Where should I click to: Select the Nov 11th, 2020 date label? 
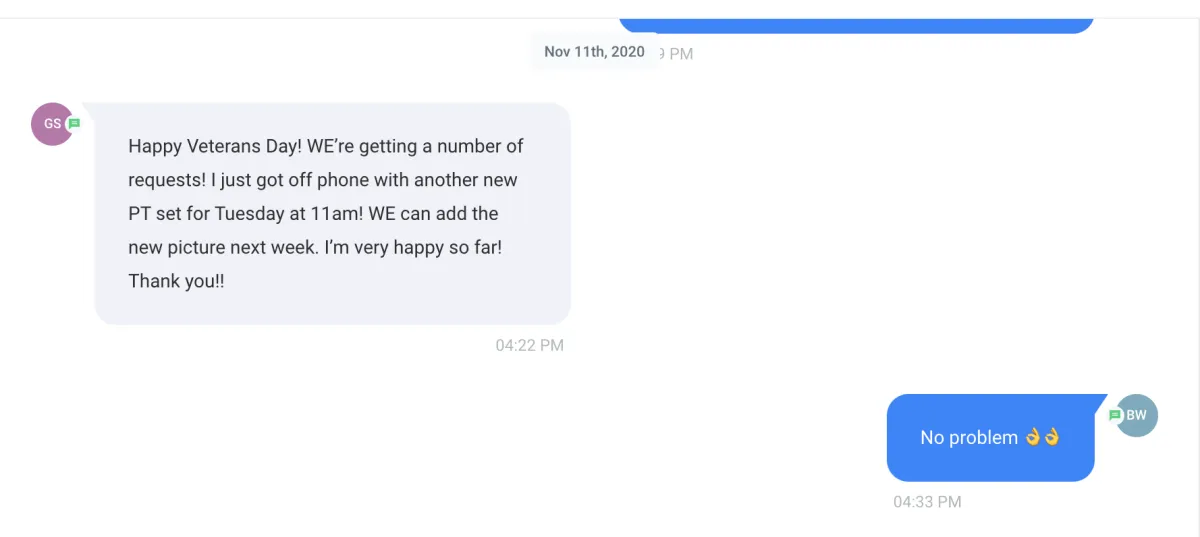coord(594,52)
